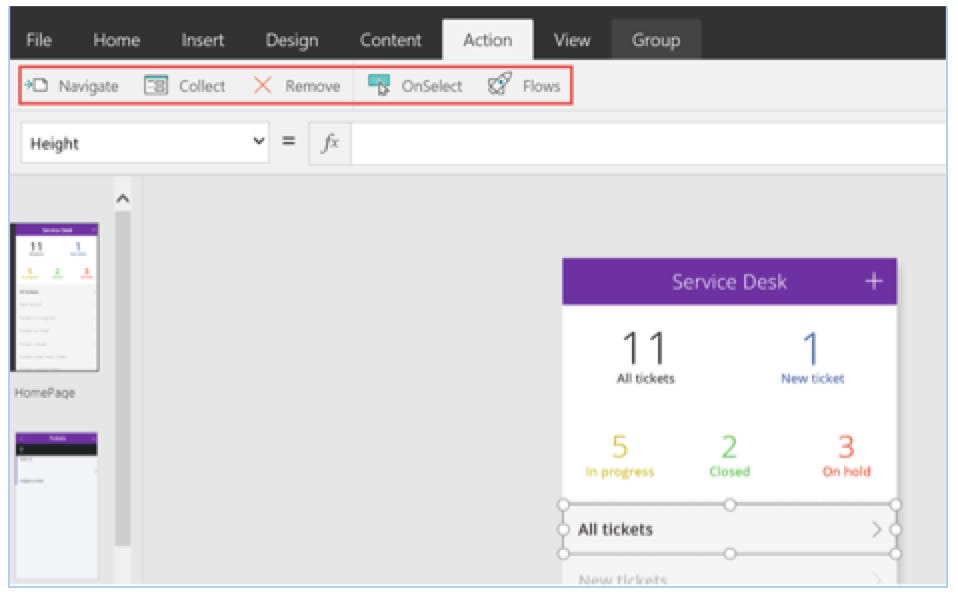Click the red X Remove icon
This screenshot has width=958, height=598.
[x=263, y=86]
